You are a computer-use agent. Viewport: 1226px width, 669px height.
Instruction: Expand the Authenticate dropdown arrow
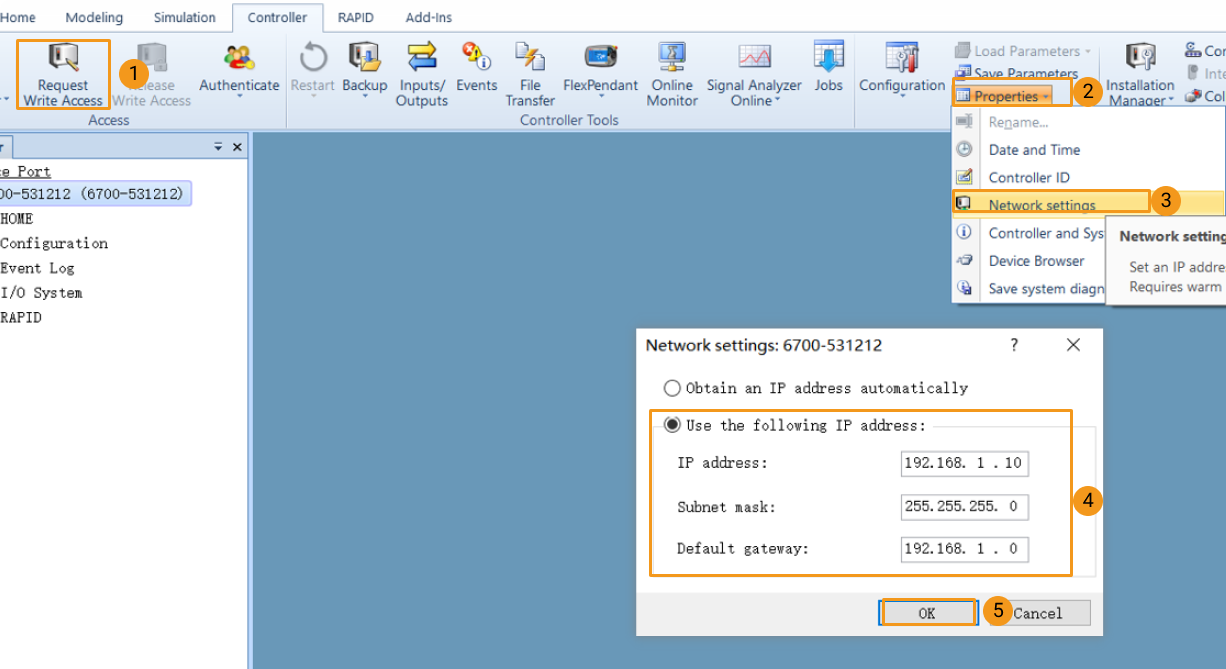click(239, 98)
